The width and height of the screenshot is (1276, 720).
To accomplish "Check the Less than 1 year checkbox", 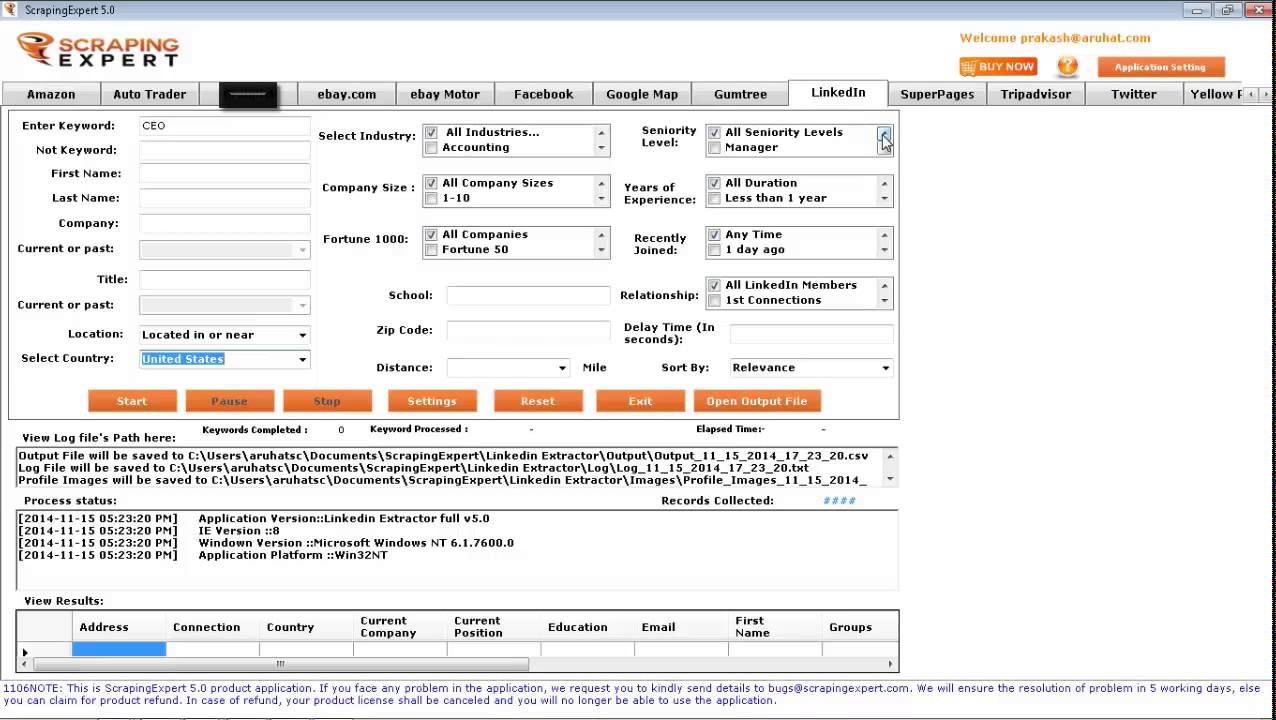I will 714,199.
